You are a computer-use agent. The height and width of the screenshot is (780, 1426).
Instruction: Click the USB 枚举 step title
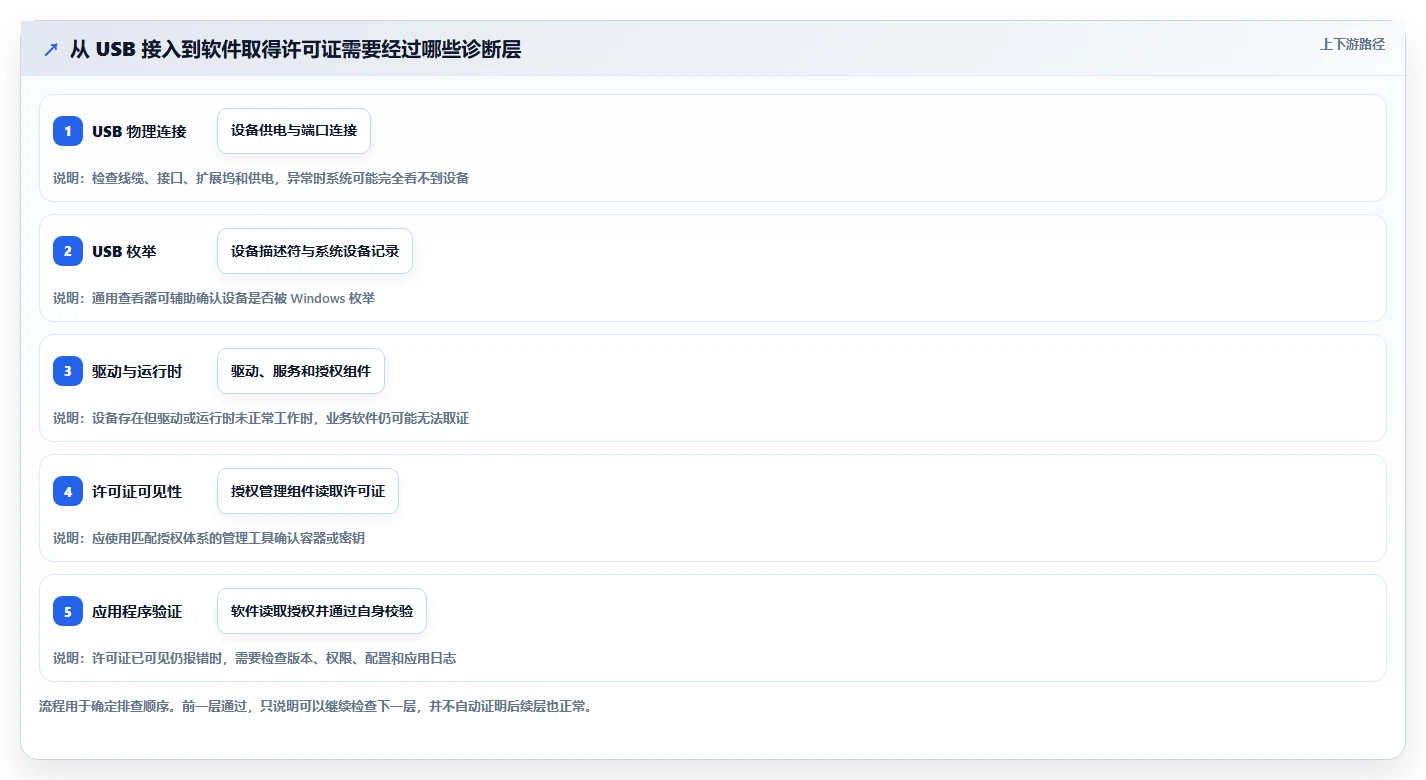(124, 251)
